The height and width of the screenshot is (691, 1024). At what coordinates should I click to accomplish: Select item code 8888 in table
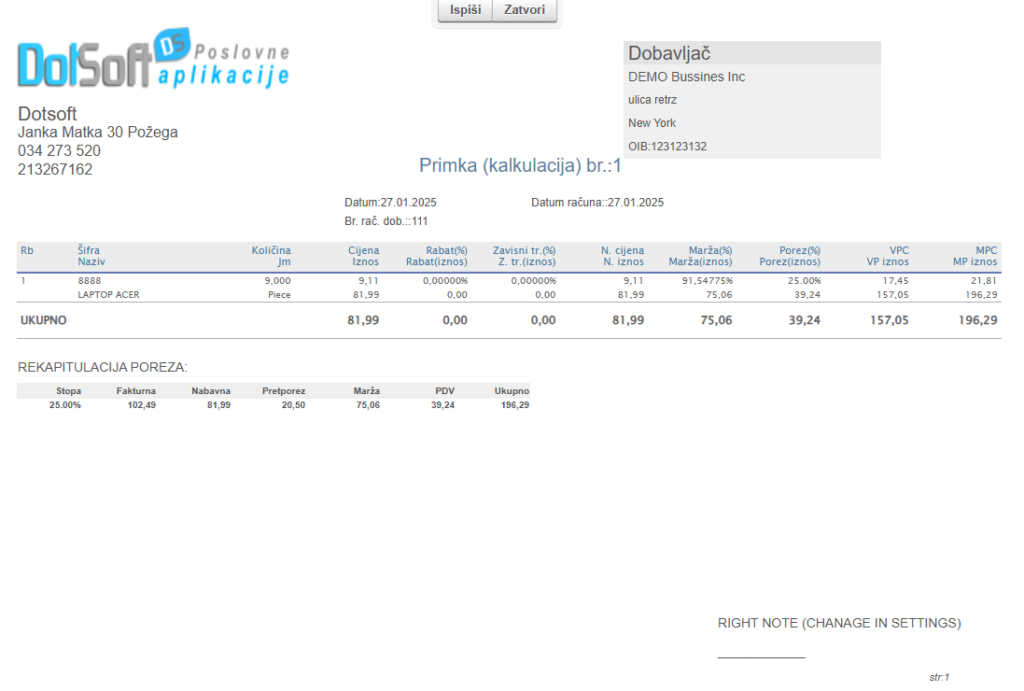tap(89, 281)
